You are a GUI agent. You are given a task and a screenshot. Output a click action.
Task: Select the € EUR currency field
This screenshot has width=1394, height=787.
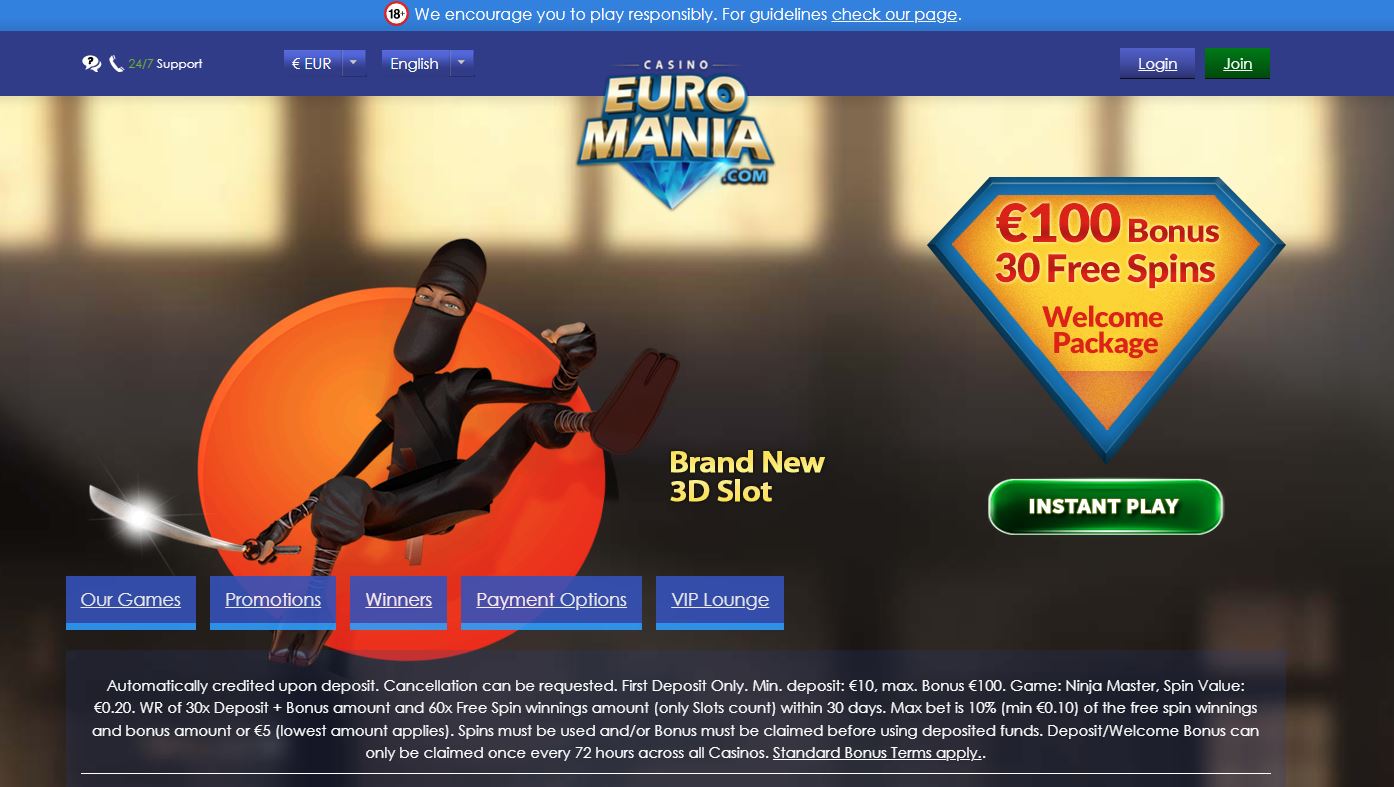312,63
